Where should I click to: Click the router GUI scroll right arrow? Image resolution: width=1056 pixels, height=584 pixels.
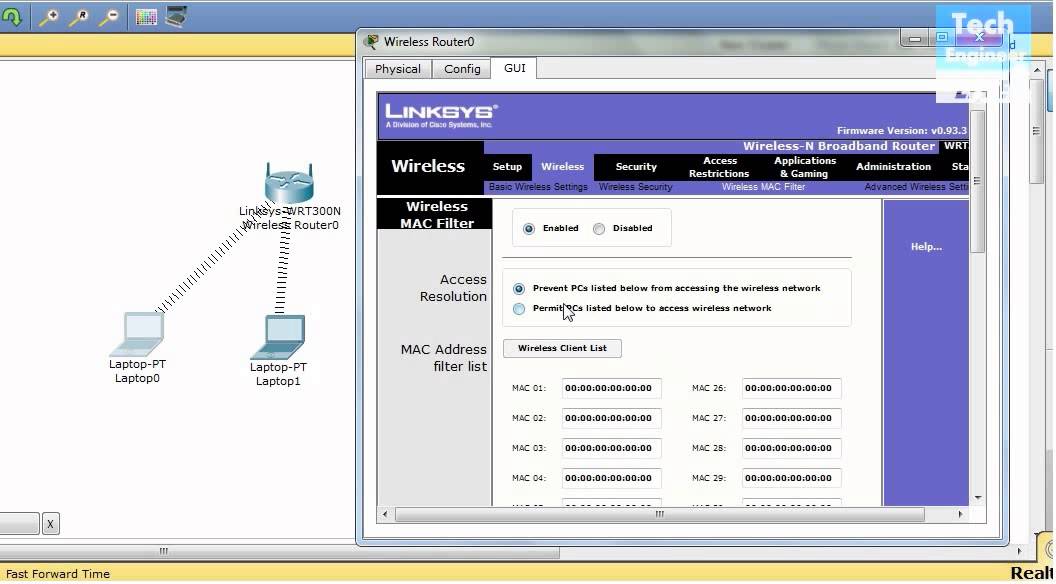coord(960,514)
